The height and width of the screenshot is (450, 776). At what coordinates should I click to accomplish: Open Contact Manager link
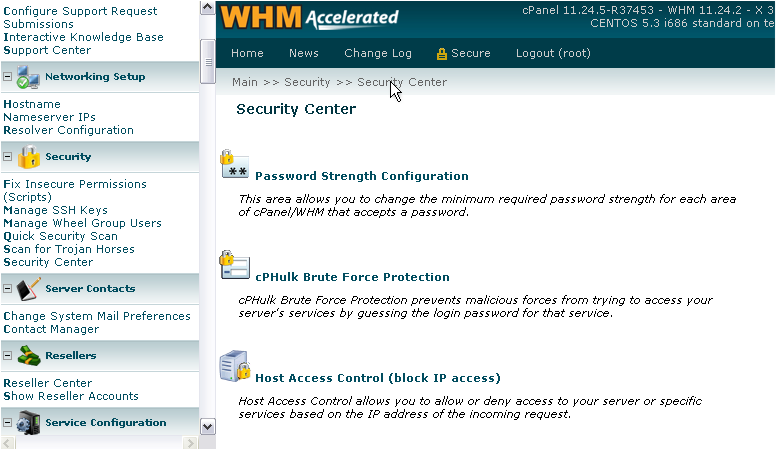51,329
